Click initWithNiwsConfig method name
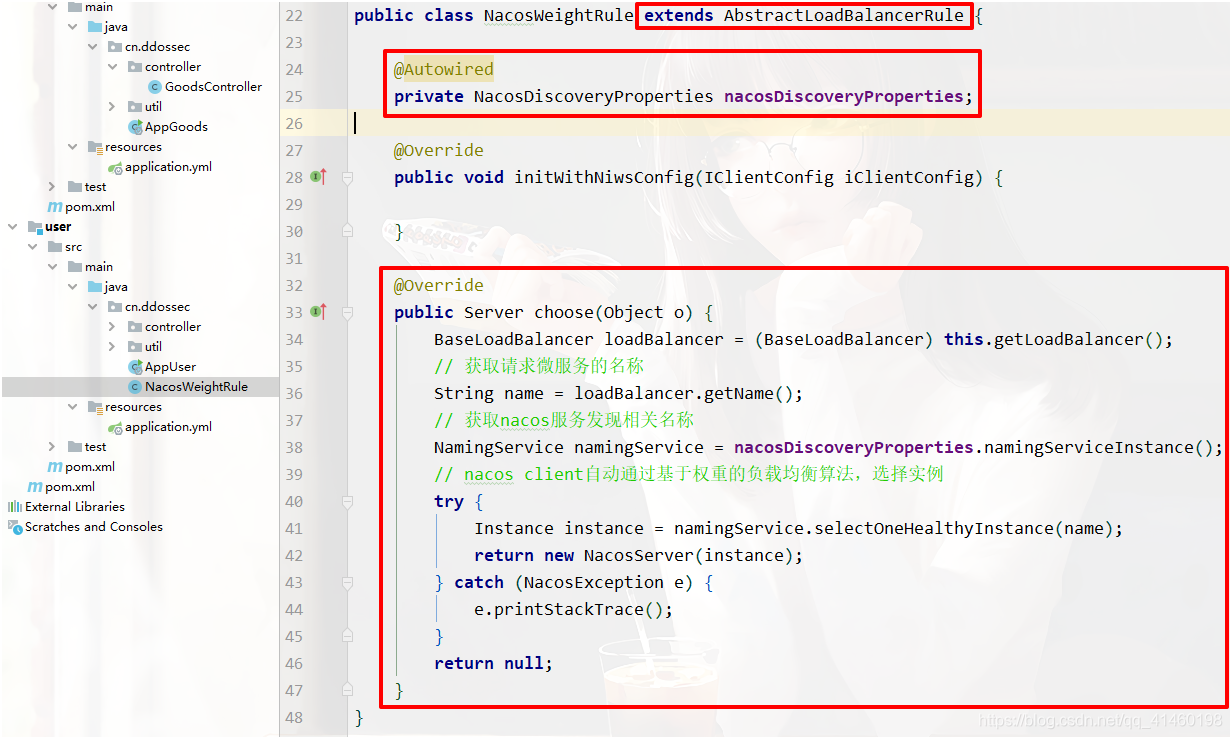 point(604,177)
